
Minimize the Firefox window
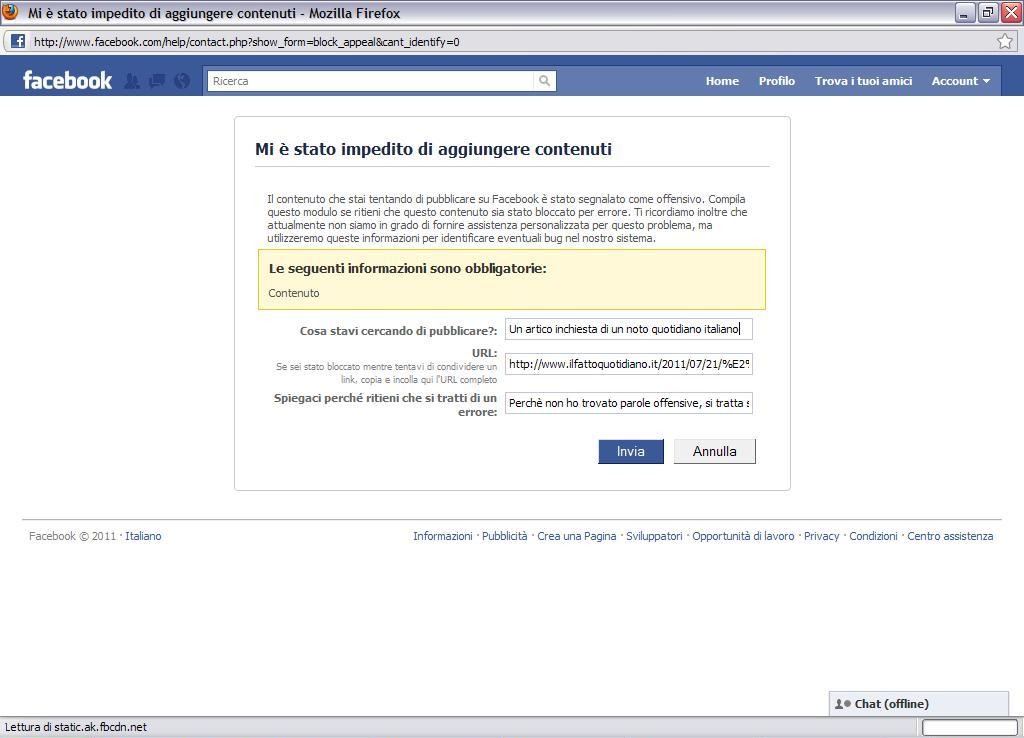[x=964, y=12]
